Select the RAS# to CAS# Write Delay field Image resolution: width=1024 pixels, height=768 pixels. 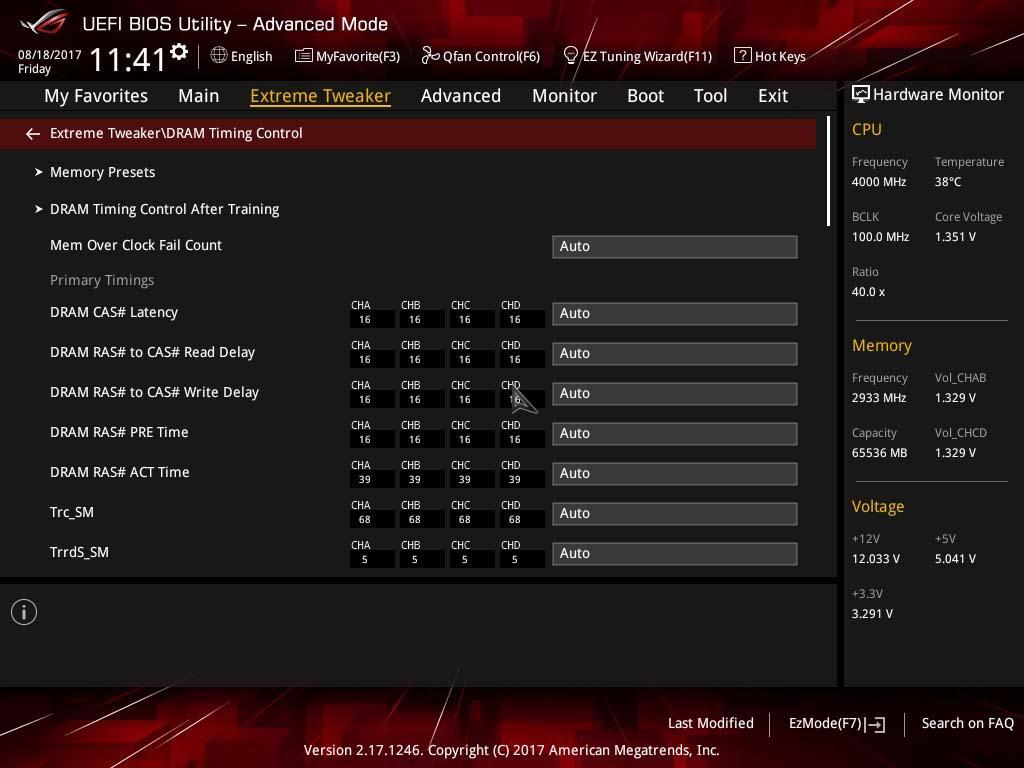tap(675, 394)
